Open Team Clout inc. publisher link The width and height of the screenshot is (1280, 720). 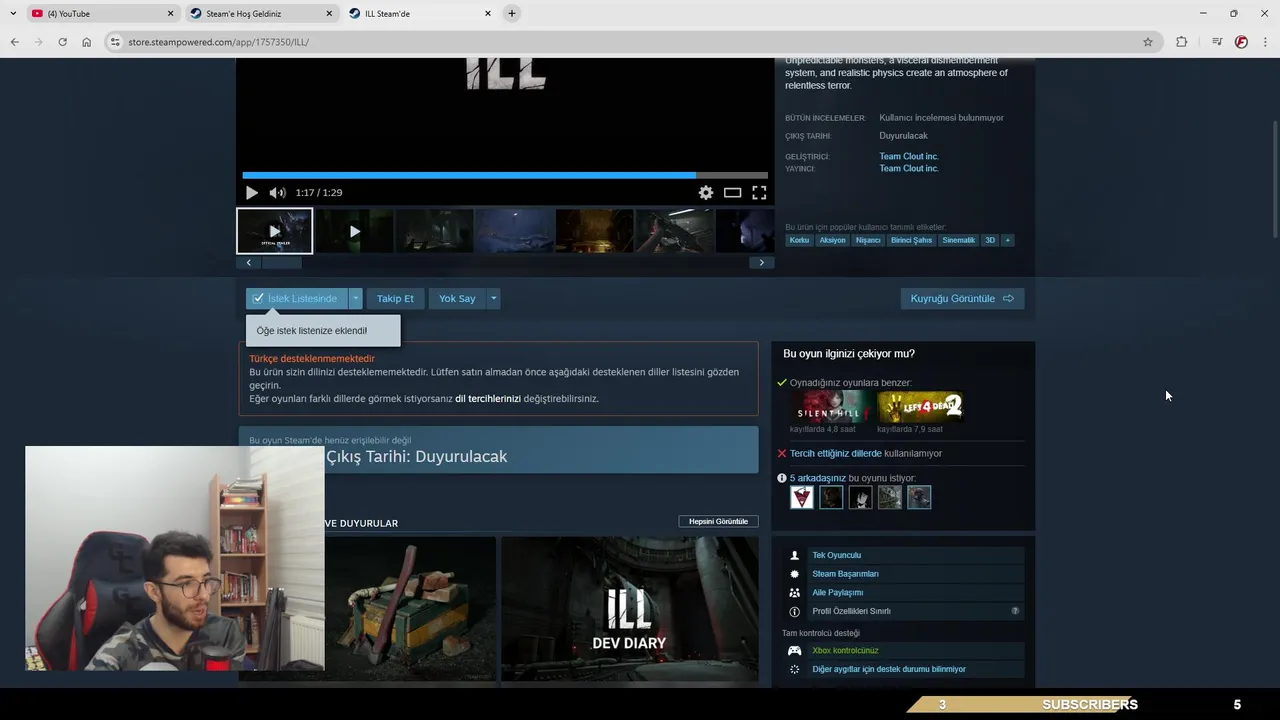(x=909, y=168)
